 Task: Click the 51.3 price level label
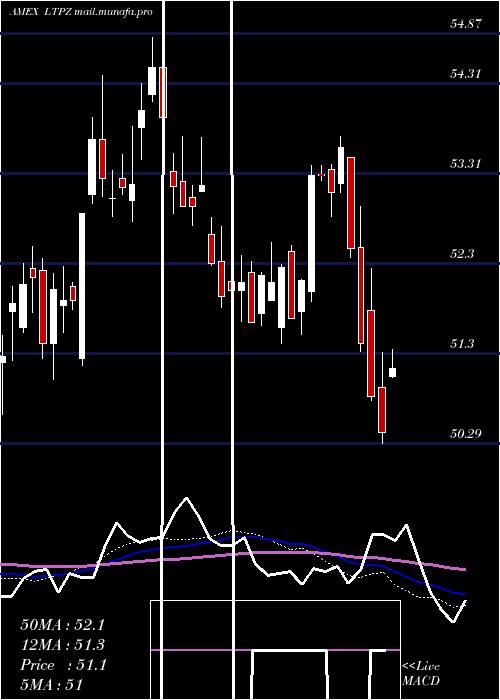point(462,344)
